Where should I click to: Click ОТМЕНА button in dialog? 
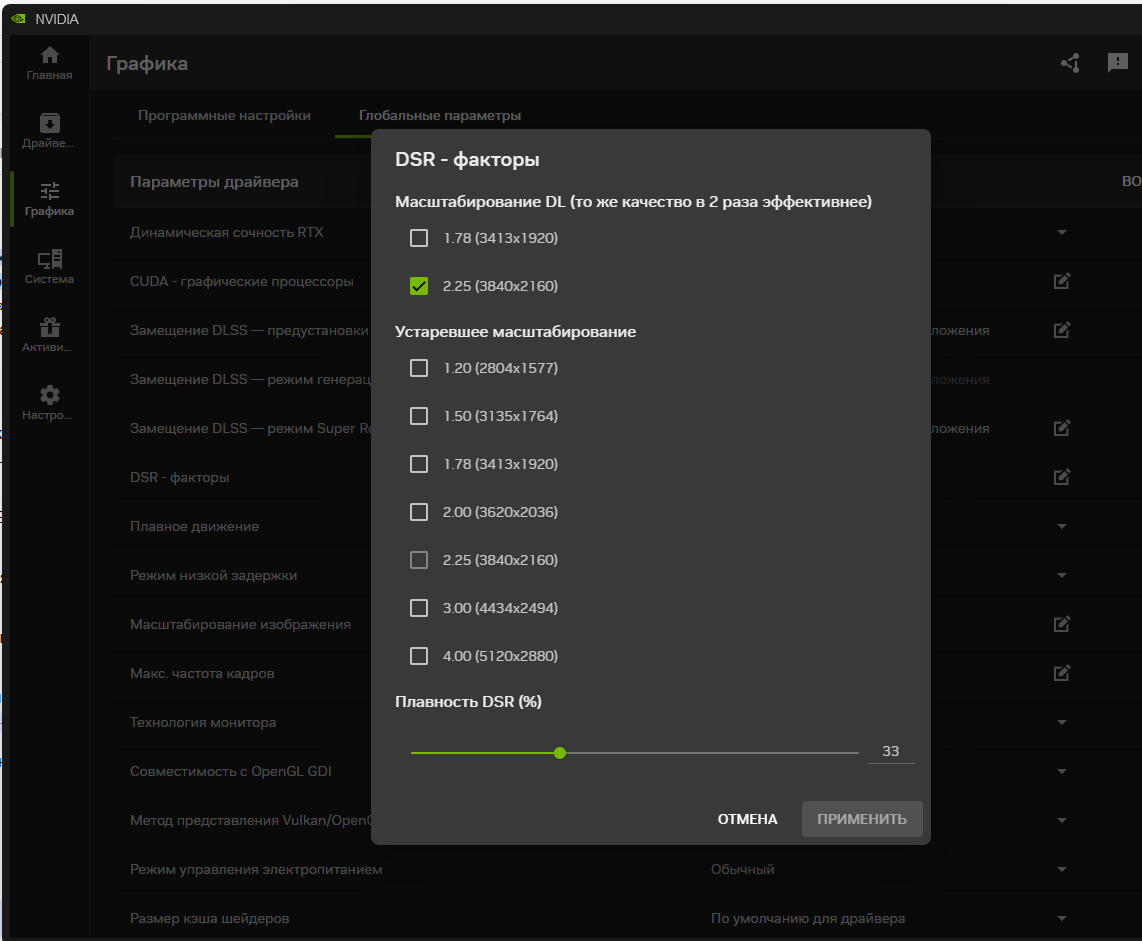747,819
